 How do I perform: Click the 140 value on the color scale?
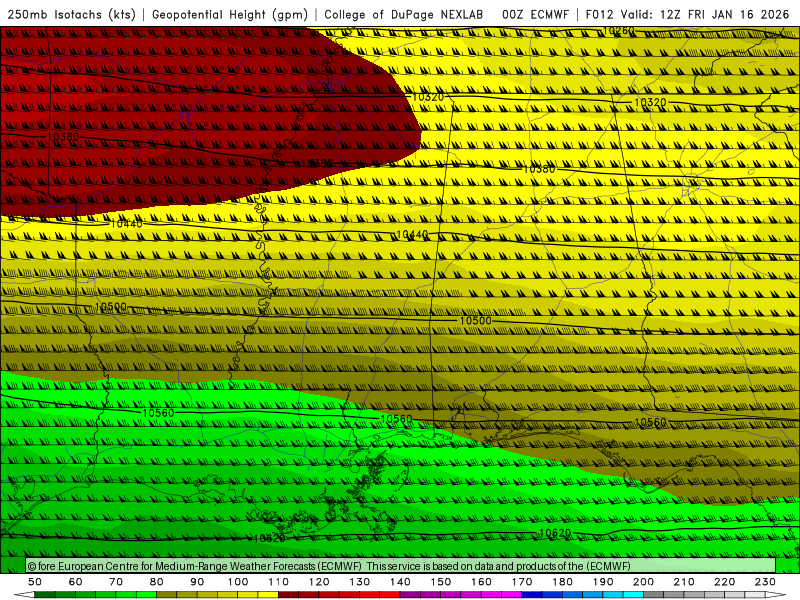(x=401, y=582)
